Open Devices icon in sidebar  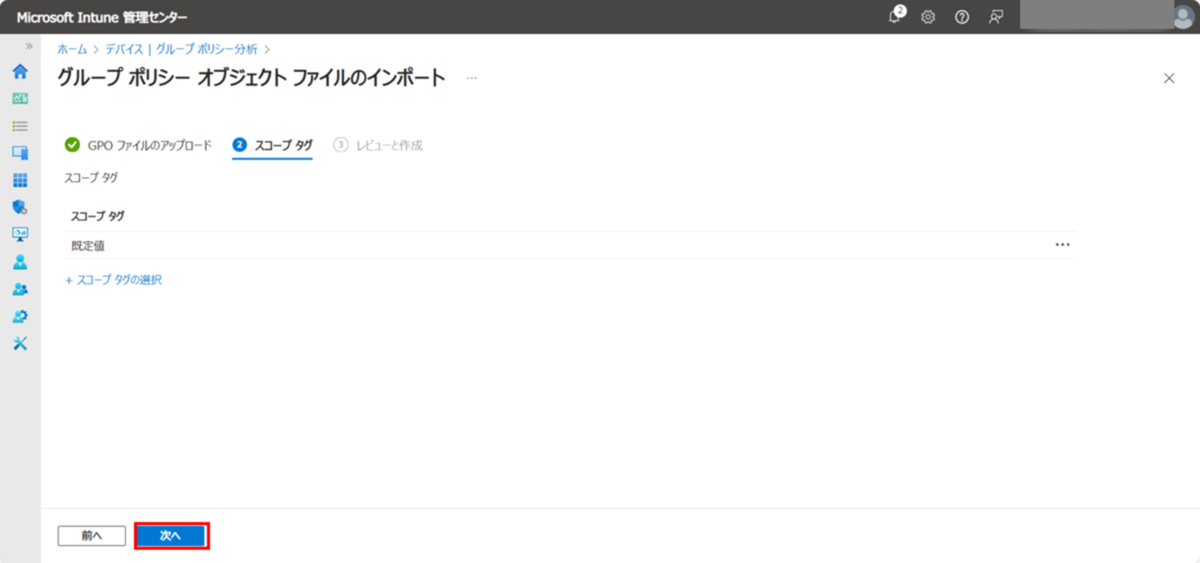(19, 153)
